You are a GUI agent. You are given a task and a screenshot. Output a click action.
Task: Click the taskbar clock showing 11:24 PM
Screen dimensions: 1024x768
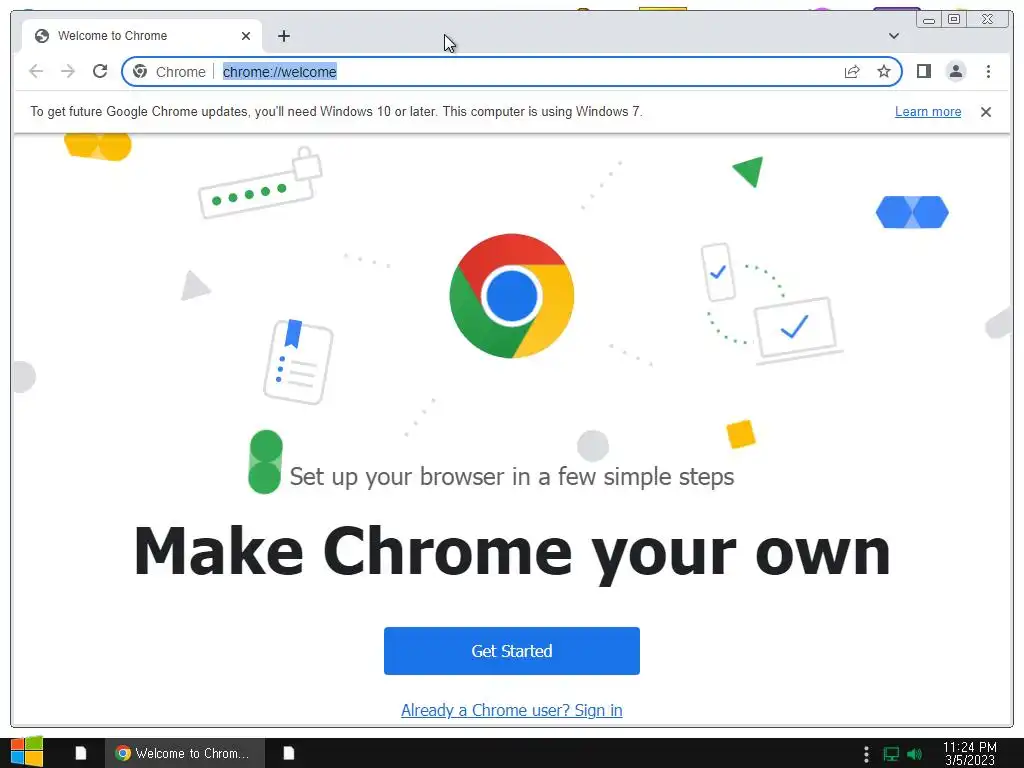click(970, 753)
